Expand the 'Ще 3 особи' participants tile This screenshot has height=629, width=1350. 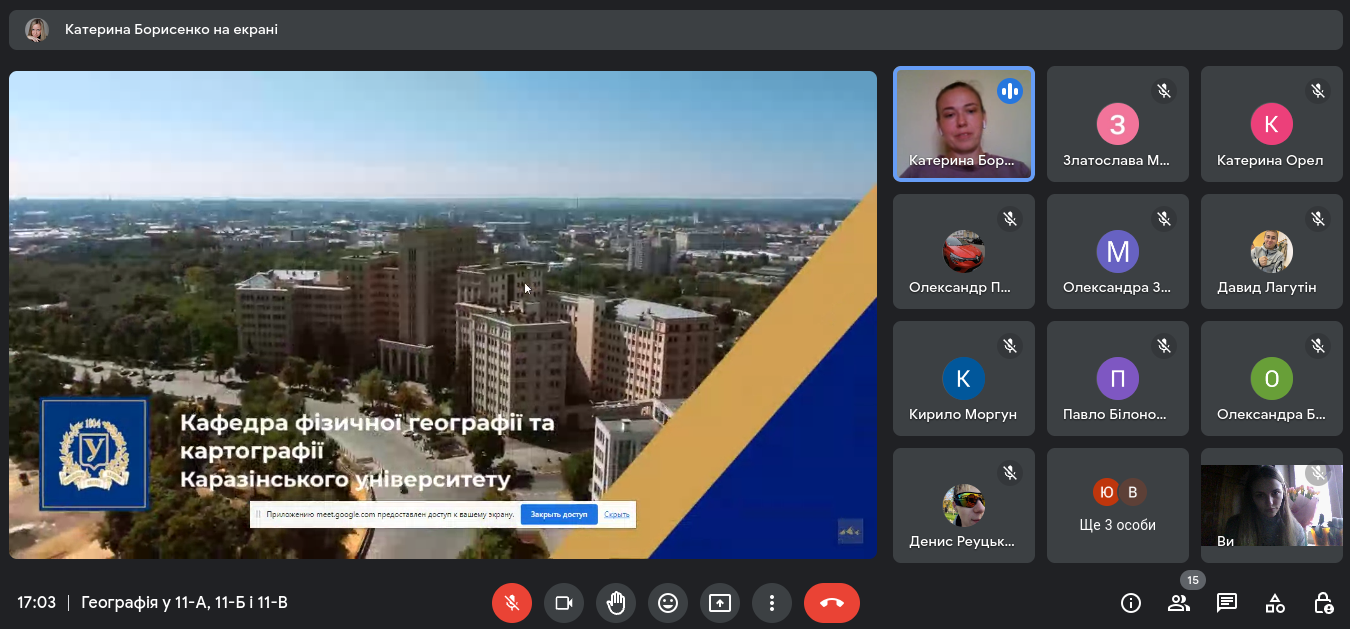click(x=1117, y=506)
